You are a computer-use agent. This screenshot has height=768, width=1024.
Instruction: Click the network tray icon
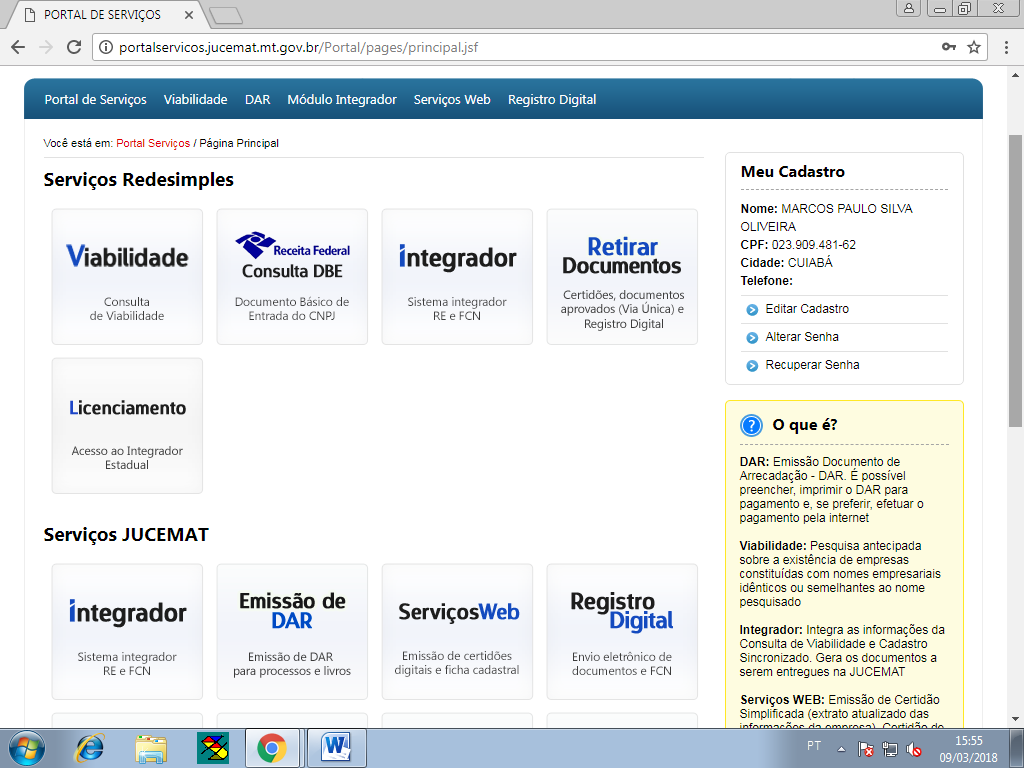[x=889, y=749]
